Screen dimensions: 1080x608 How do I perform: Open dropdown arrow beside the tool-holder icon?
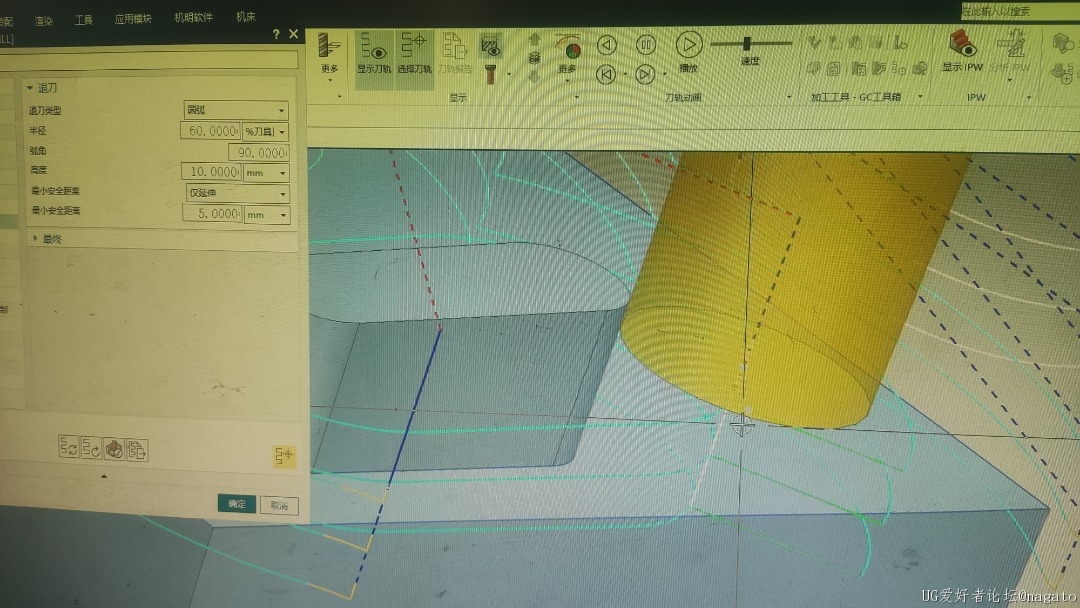509,74
